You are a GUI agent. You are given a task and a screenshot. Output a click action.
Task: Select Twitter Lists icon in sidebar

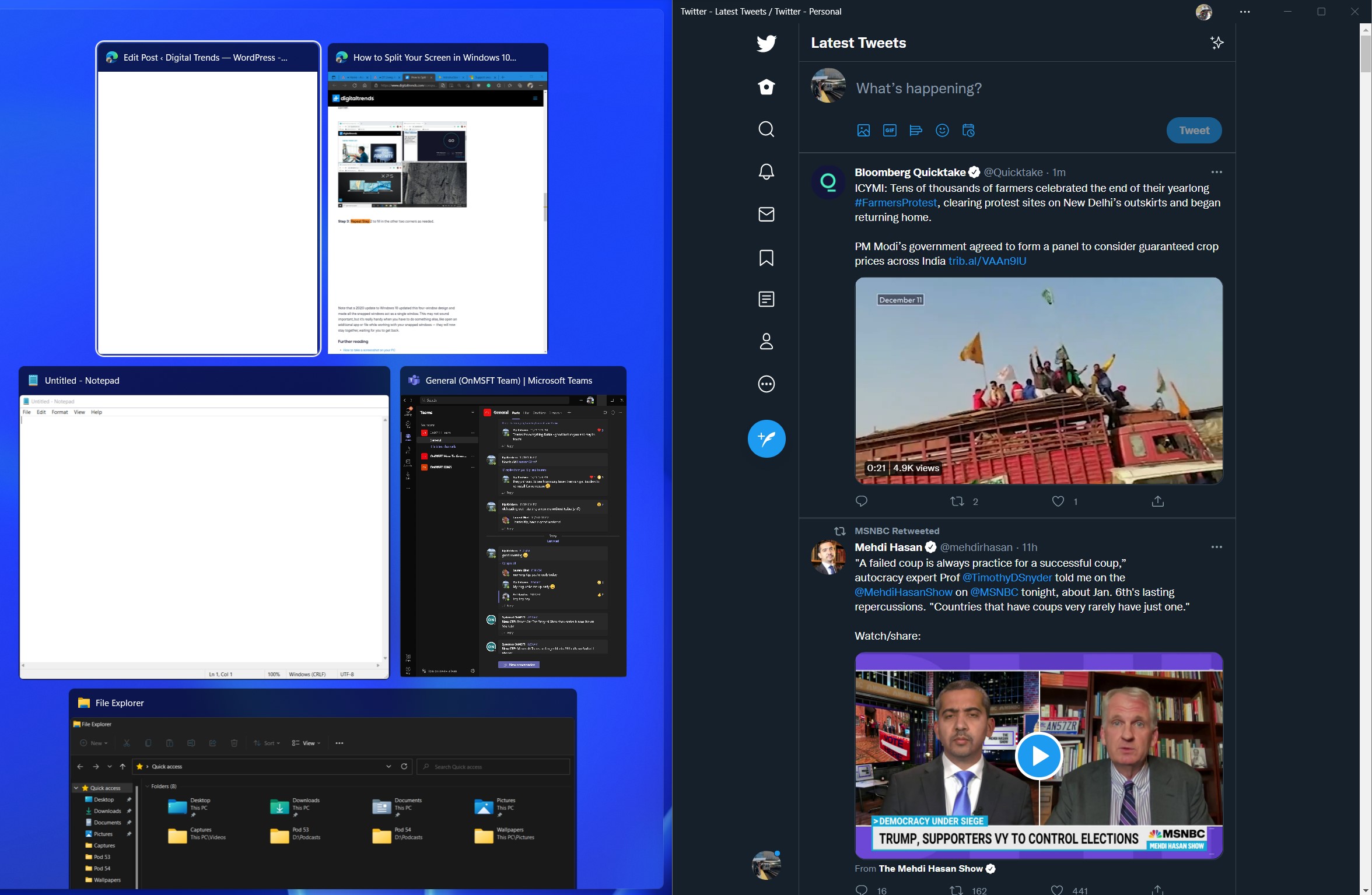pyautogui.click(x=766, y=299)
